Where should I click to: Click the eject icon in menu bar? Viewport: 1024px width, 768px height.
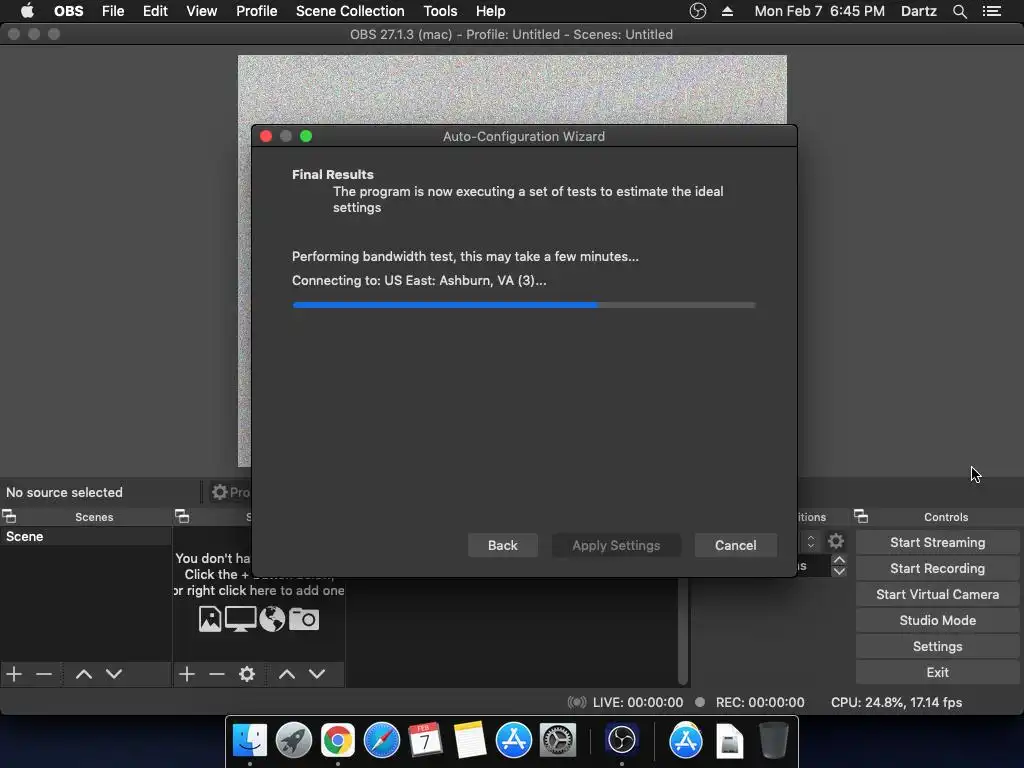tap(728, 11)
